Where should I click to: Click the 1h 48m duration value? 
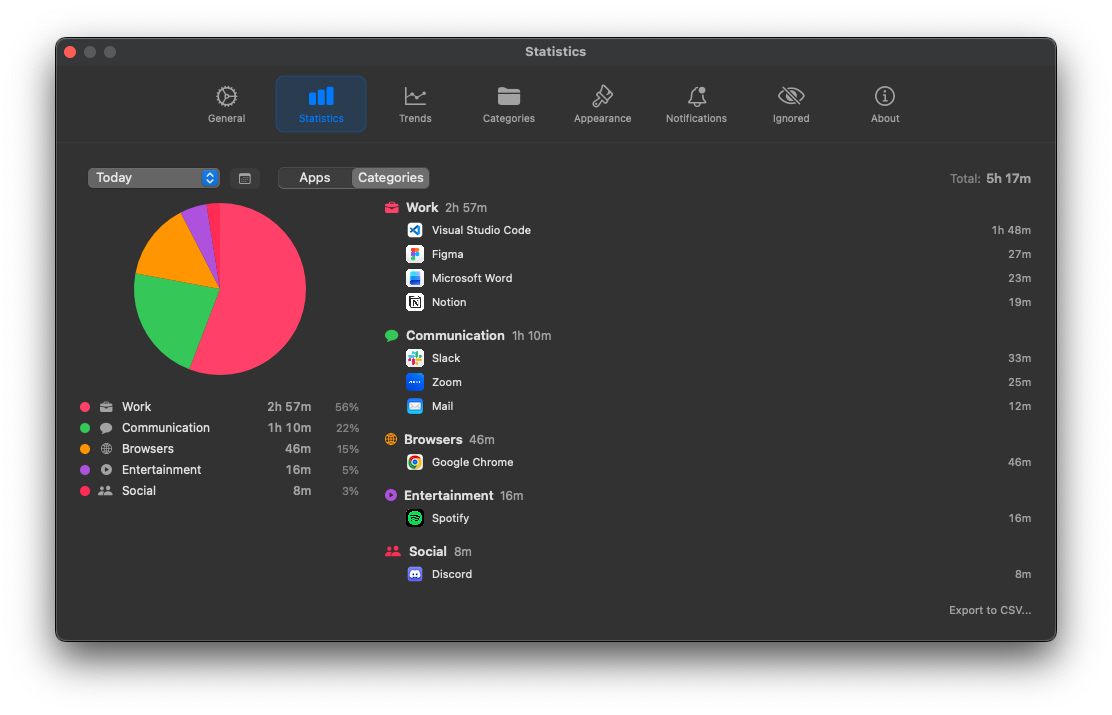[1011, 230]
